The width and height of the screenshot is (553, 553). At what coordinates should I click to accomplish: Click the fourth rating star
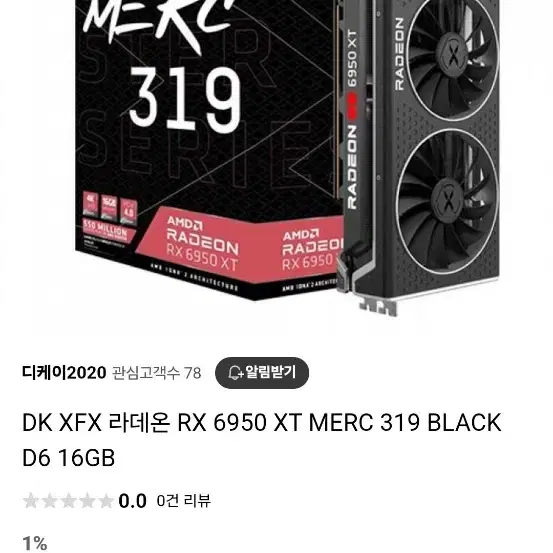87,501
